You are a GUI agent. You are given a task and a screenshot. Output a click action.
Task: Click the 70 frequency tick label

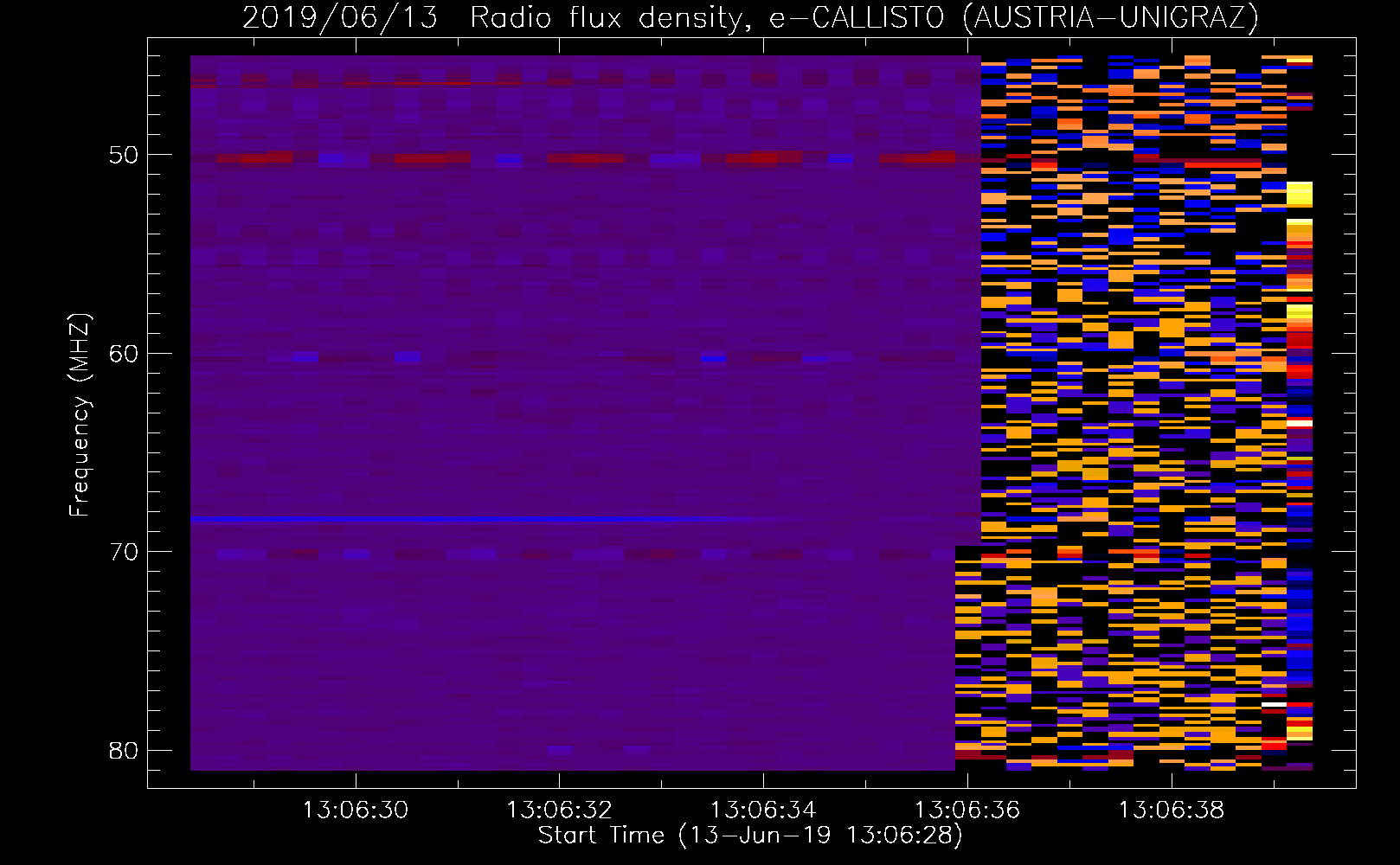click(124, 551)
